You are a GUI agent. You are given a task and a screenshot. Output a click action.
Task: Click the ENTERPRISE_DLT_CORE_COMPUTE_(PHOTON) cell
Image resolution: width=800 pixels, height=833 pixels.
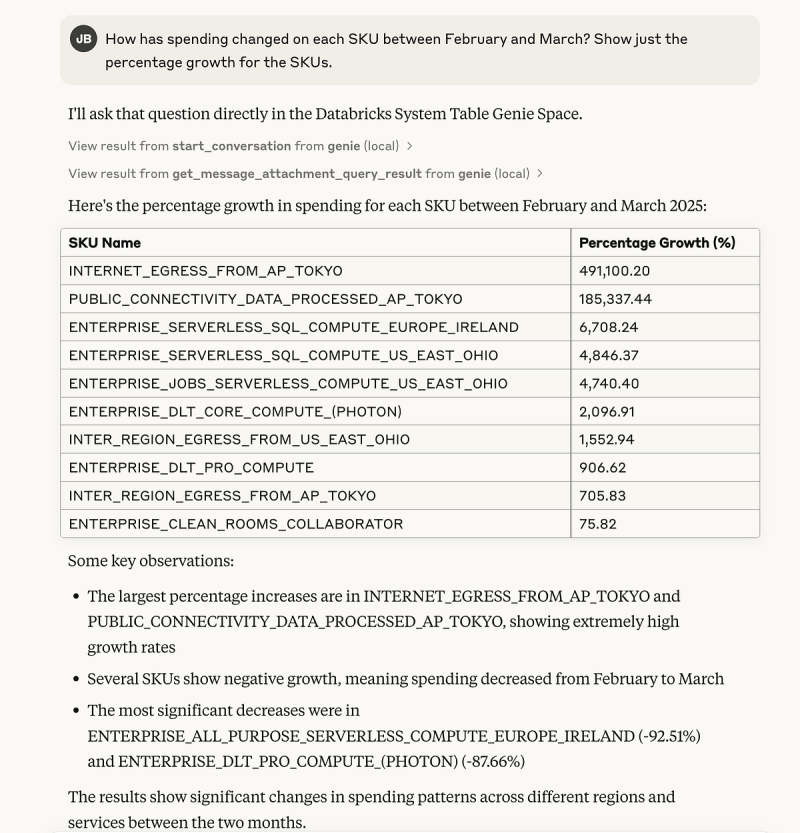pos(316,412)
